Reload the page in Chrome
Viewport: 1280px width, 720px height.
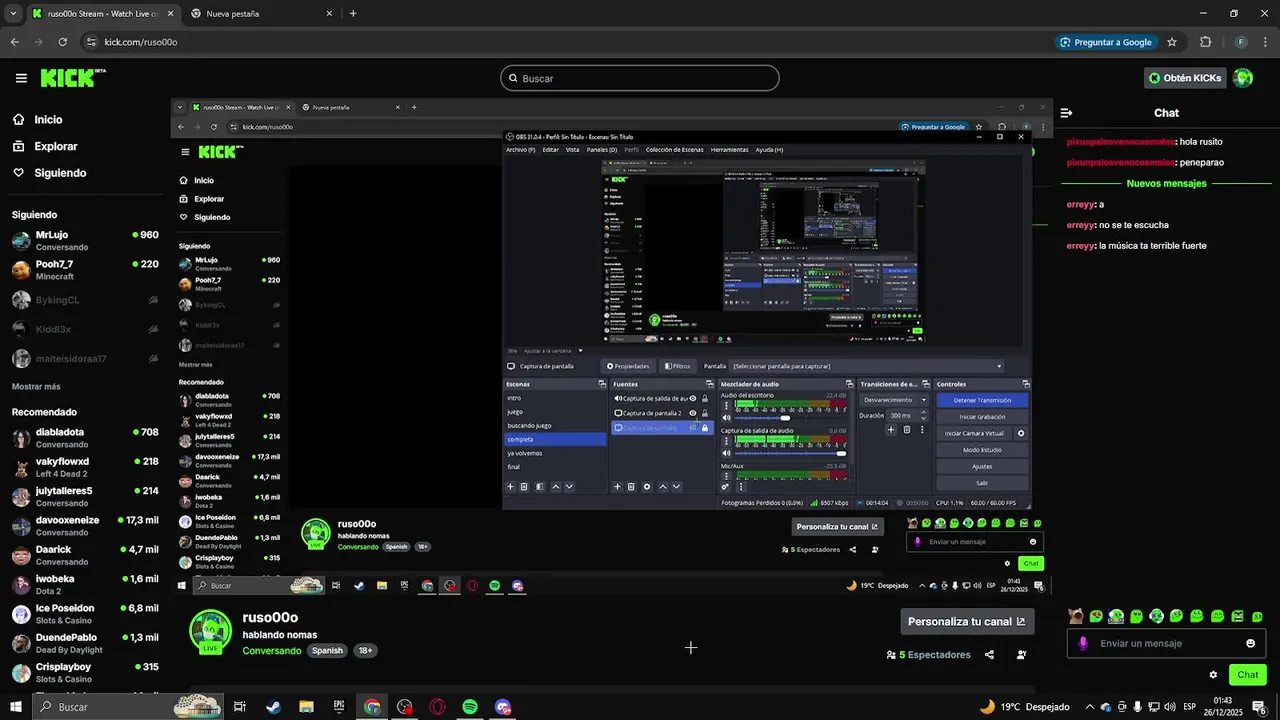pyautogui.click(x=63, y=42)
